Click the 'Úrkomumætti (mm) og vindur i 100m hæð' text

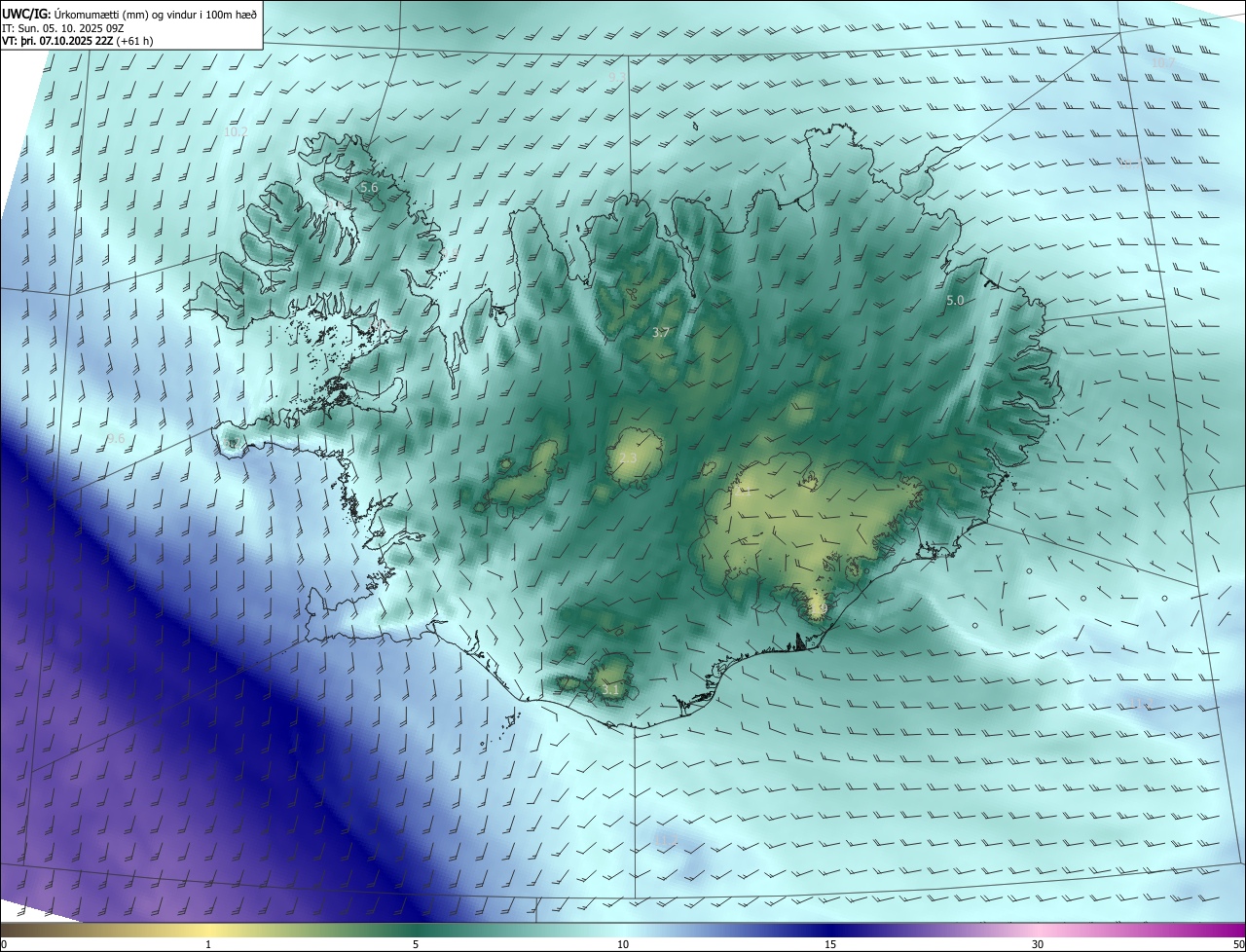(x=155, y=14)
